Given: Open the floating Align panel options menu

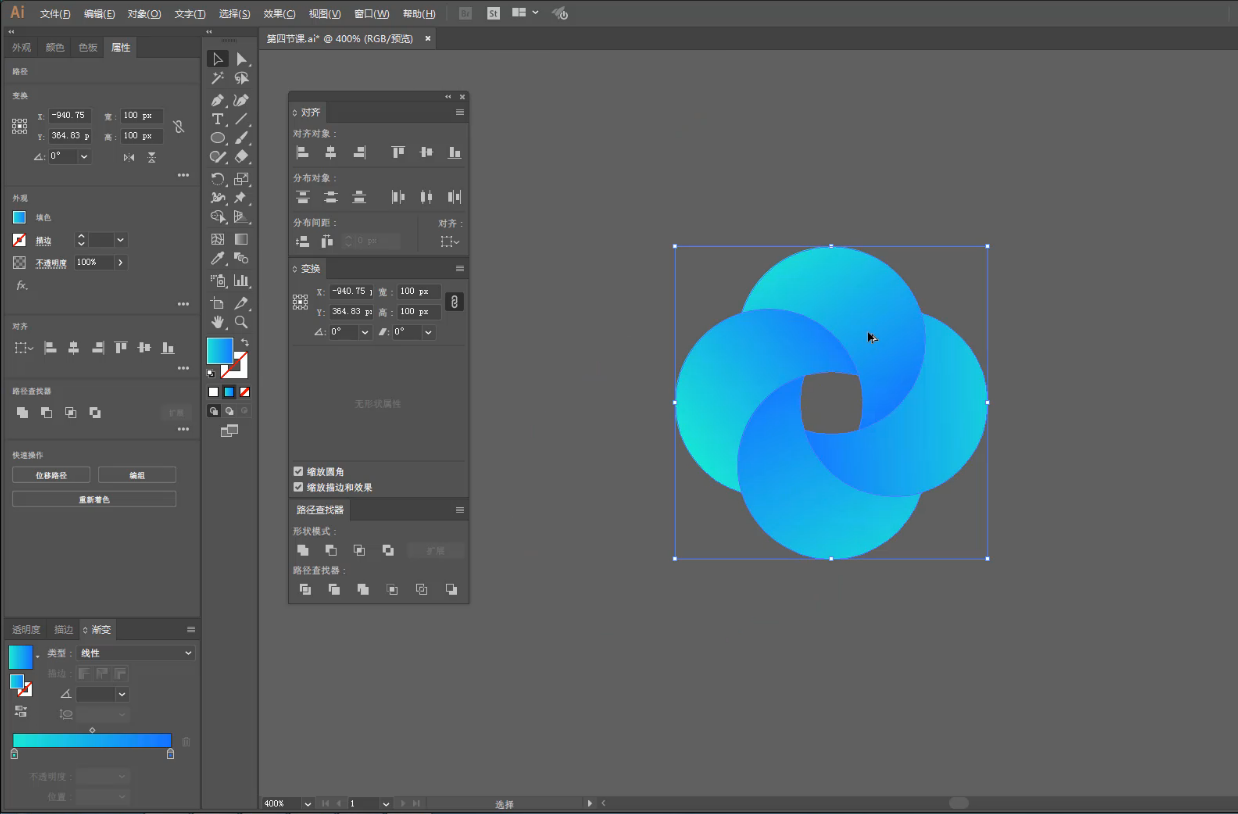Looking at the screenshot, I should coord(460,112).
